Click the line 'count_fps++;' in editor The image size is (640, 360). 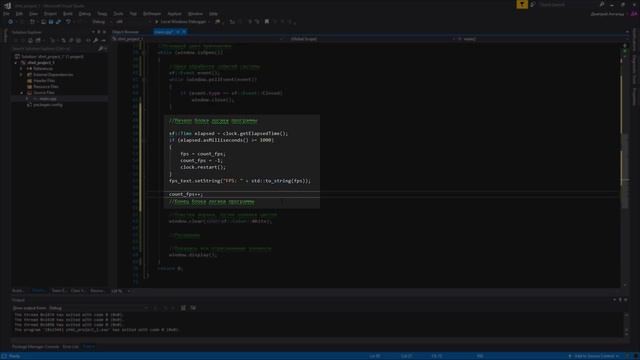tap(186, 194)
